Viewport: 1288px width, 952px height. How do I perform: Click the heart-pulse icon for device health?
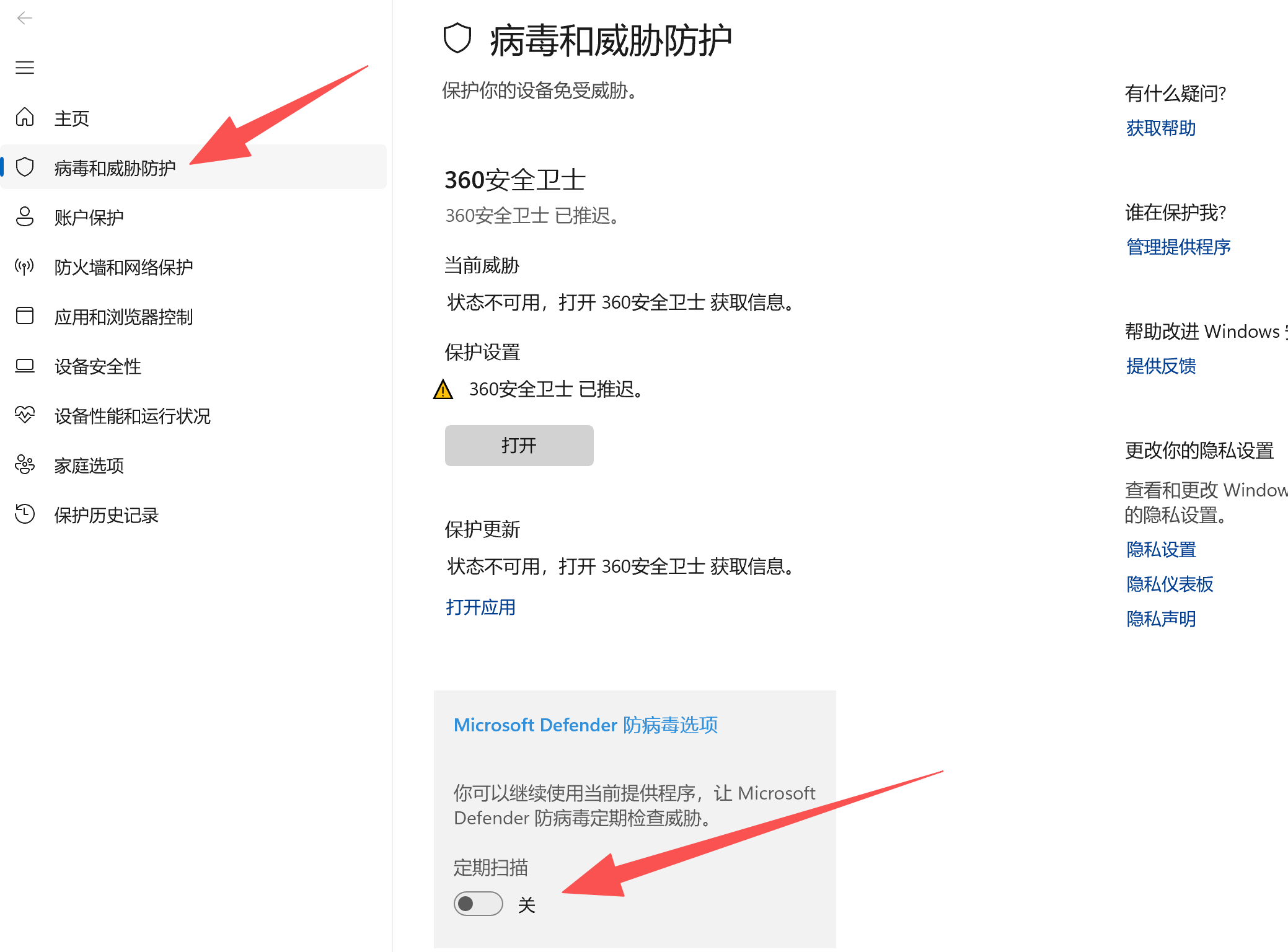click(x=25, y=415)
